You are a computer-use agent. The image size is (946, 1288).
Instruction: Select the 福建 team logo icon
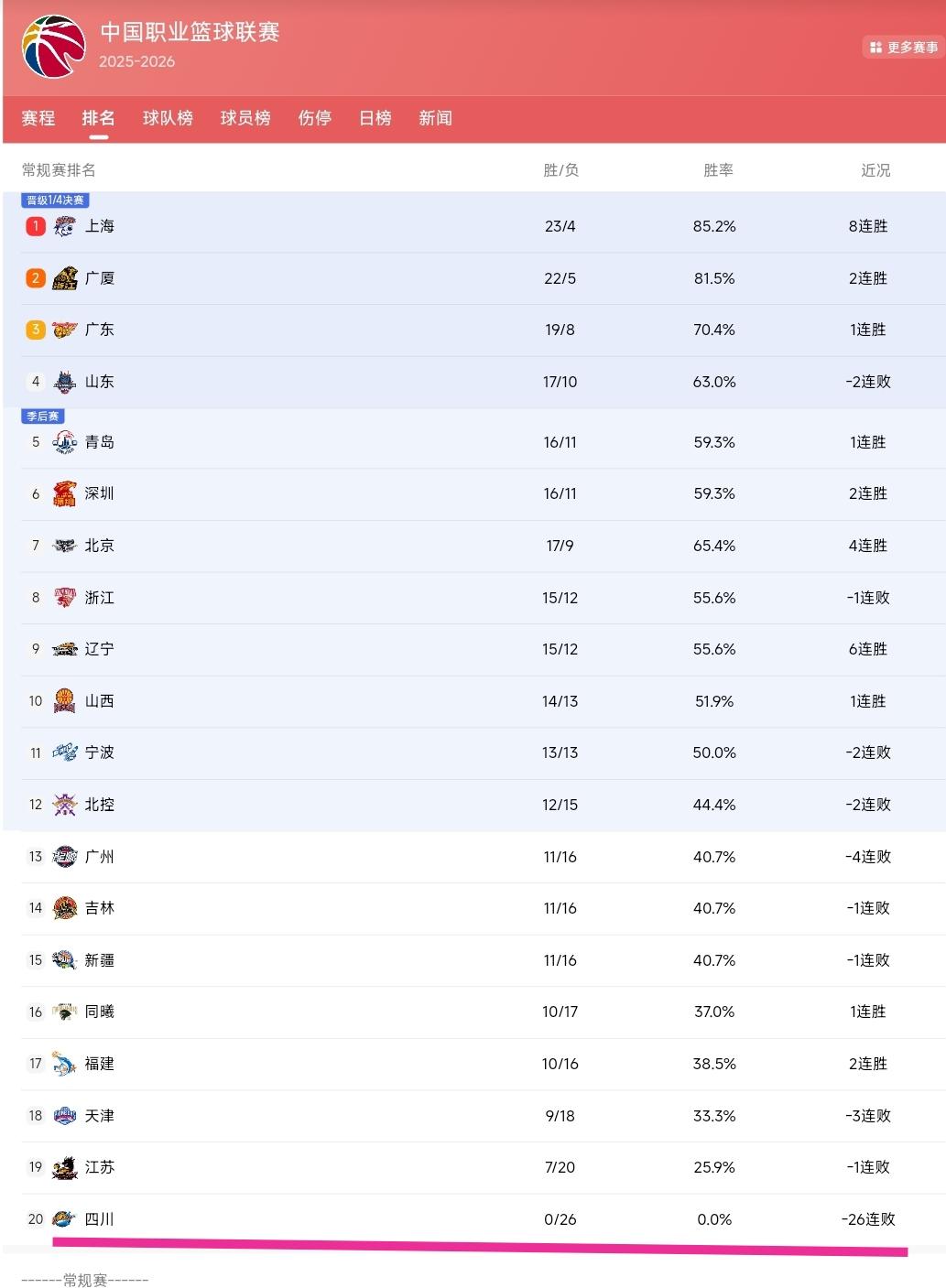[64, 1064]
